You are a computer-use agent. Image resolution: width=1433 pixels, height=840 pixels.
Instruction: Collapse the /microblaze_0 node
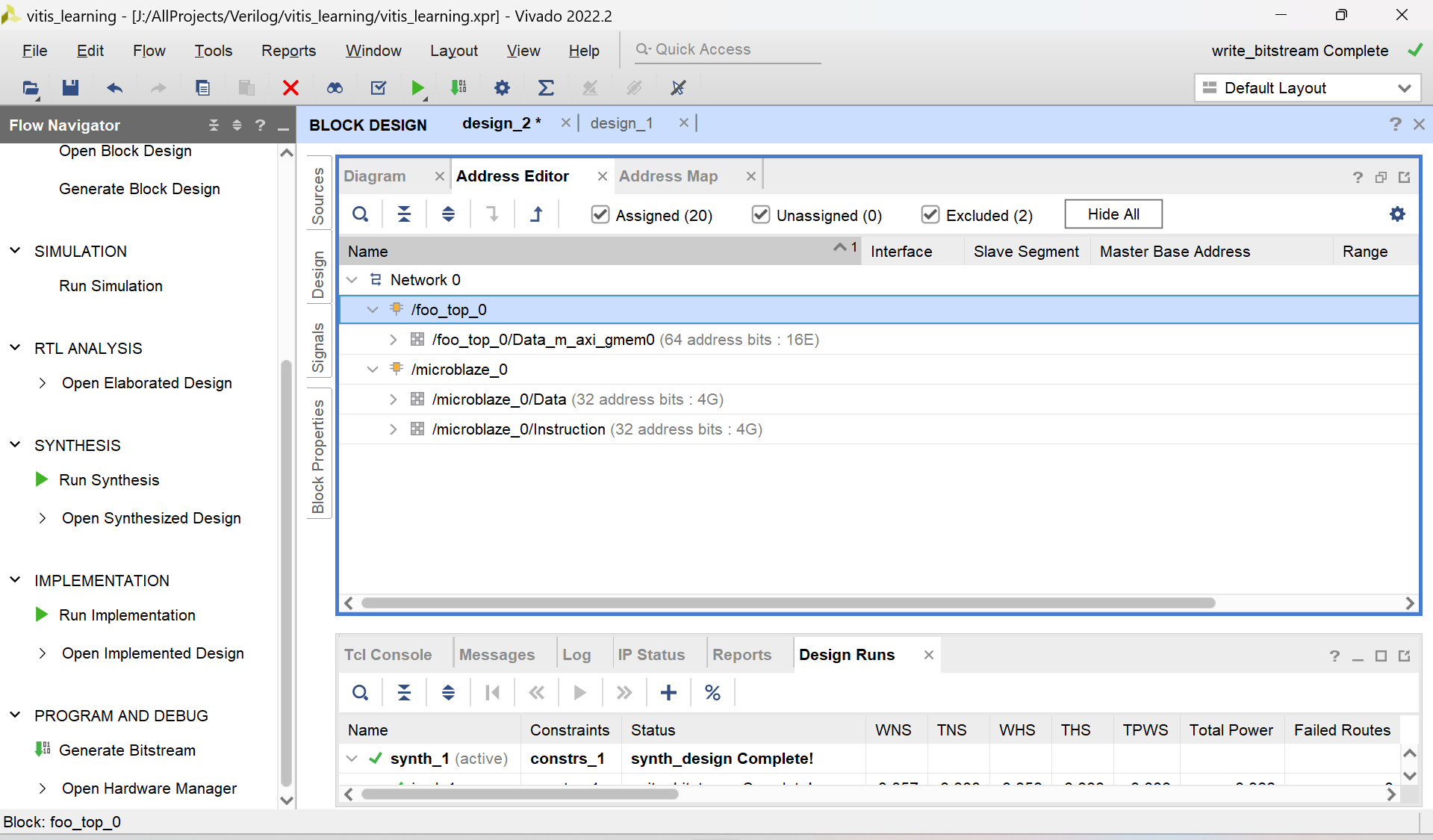[x=373, y=370]
